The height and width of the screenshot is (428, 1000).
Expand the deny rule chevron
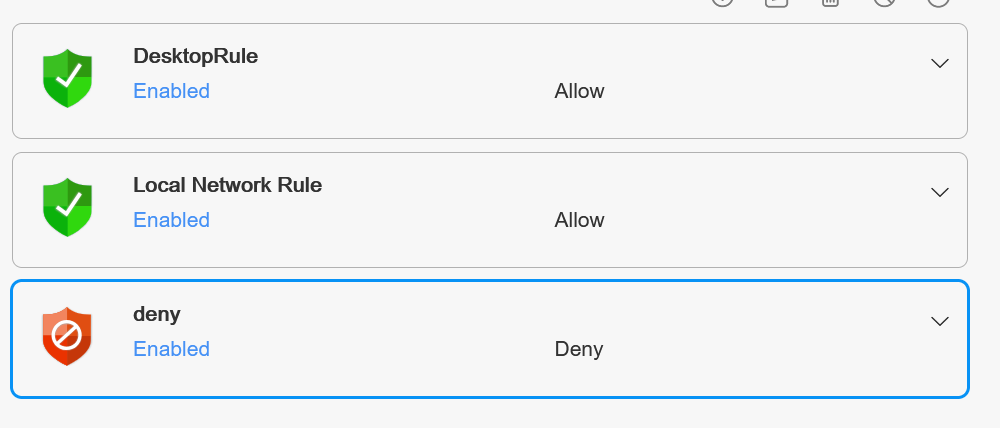(939, 321)
